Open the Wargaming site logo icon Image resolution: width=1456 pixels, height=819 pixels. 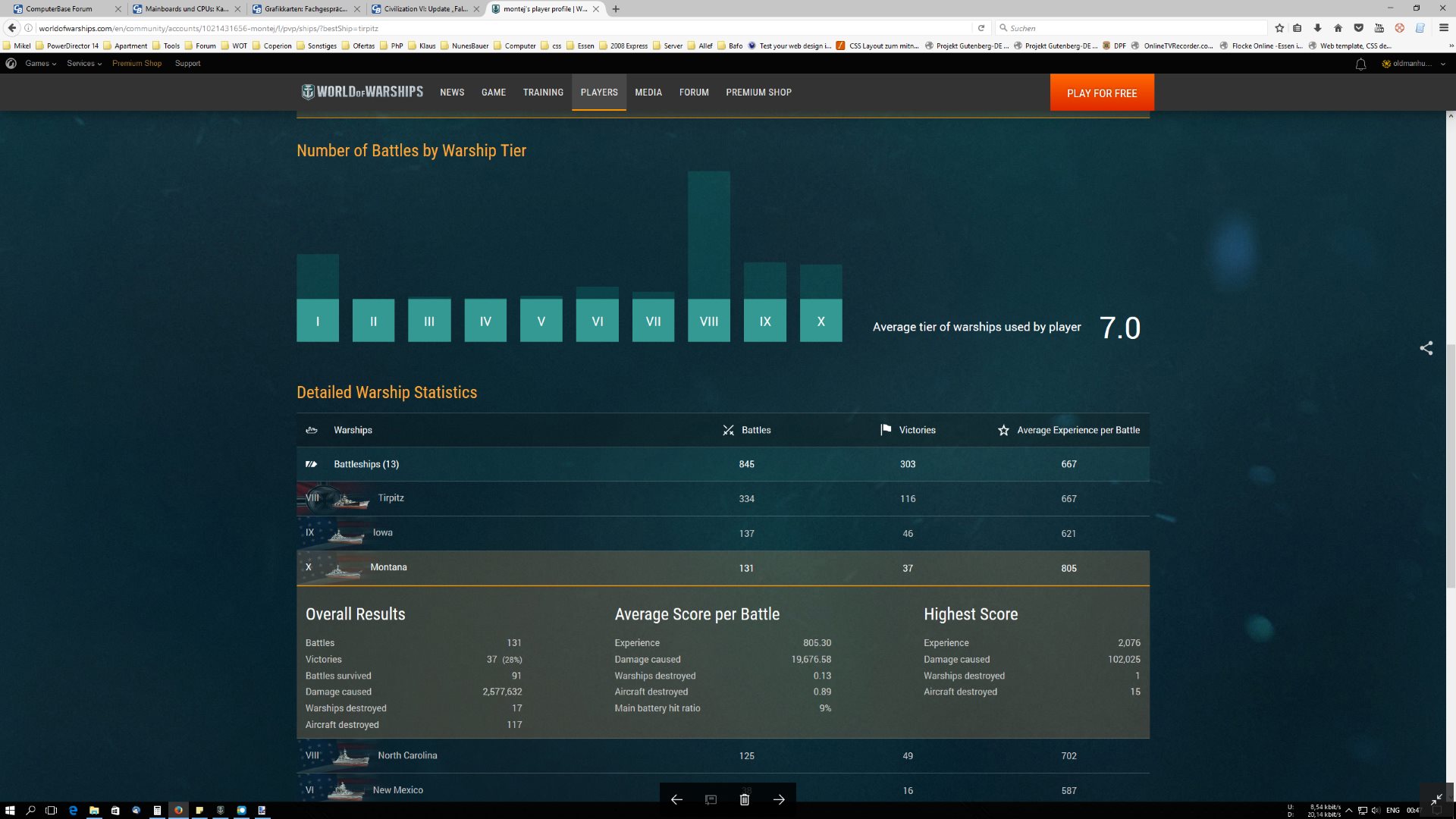[11, 64]
